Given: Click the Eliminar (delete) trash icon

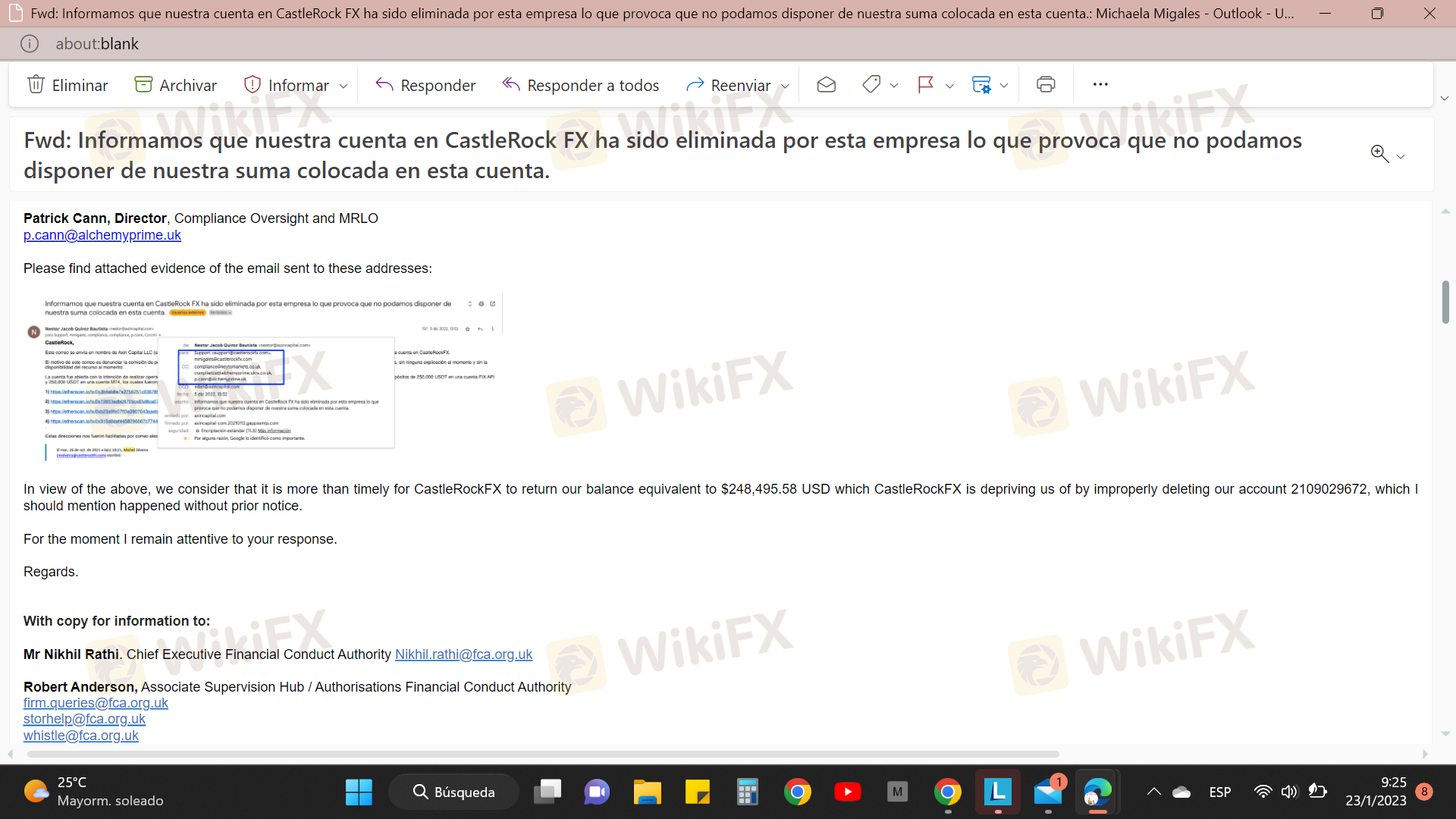Looking at the screenshot, I should point(36,84).
